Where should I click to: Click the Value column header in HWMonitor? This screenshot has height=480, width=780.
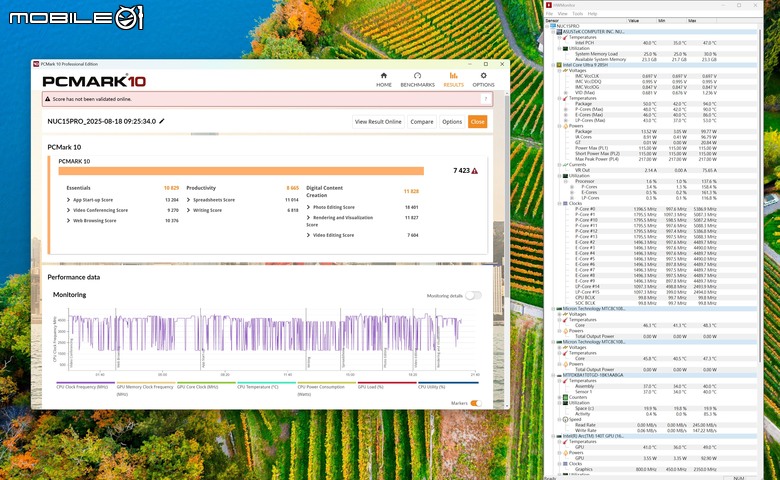click(x=642, y=20)
